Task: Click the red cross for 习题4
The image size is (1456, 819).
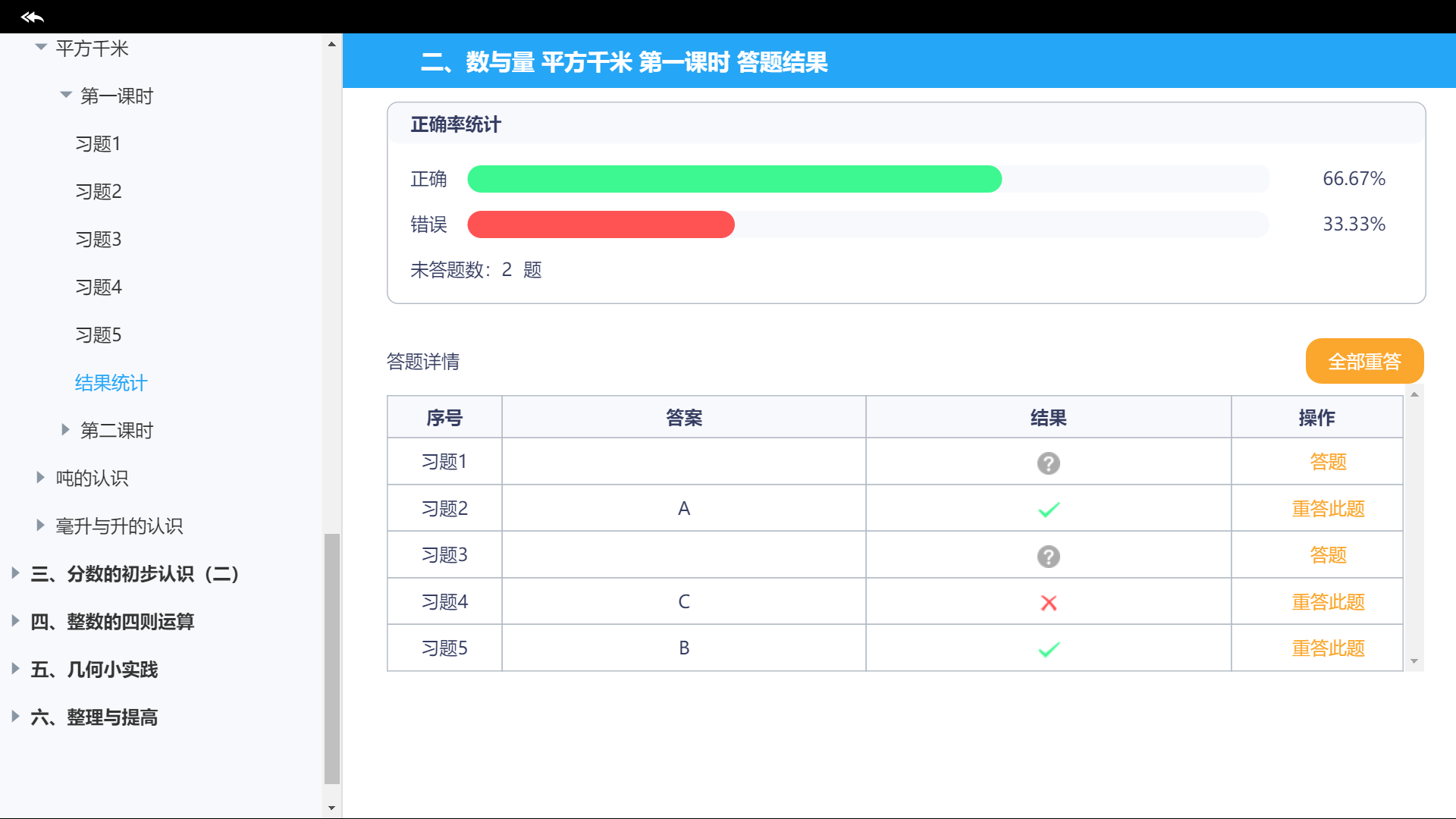Action: tap(1048, 603)
